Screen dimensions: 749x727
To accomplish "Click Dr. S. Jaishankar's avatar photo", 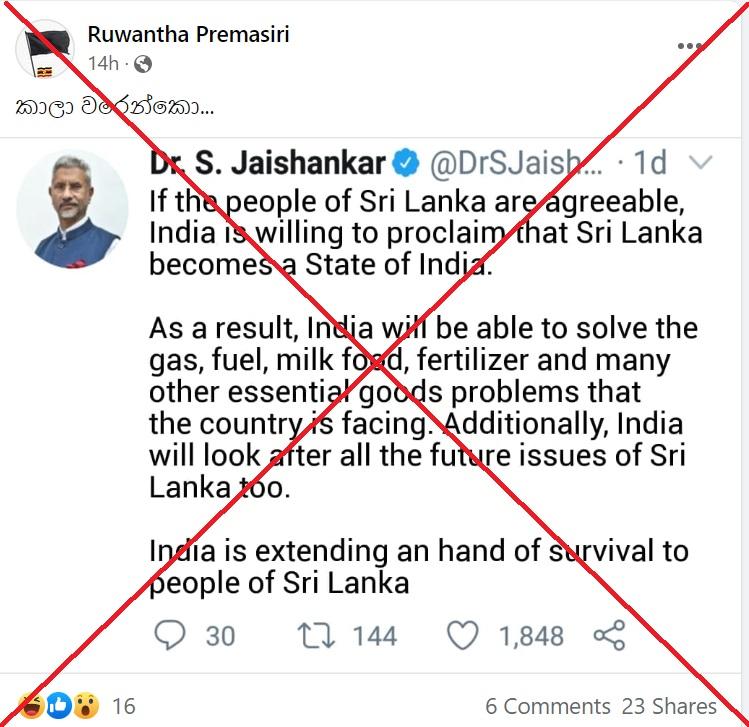I will coord(73,210).
